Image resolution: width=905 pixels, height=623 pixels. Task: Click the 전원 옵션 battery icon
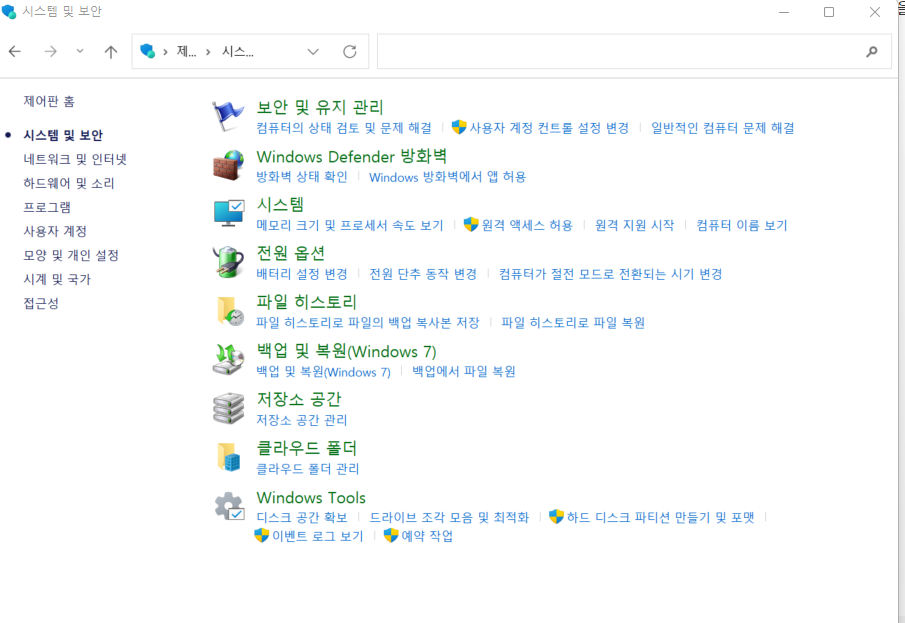228,262
